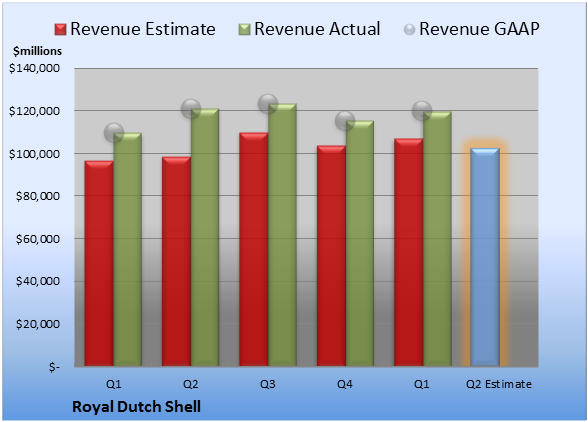This screenshot has width=588, height=422.
Task: Select the green actual bar for Q2
Action: [x=205, y=237]
